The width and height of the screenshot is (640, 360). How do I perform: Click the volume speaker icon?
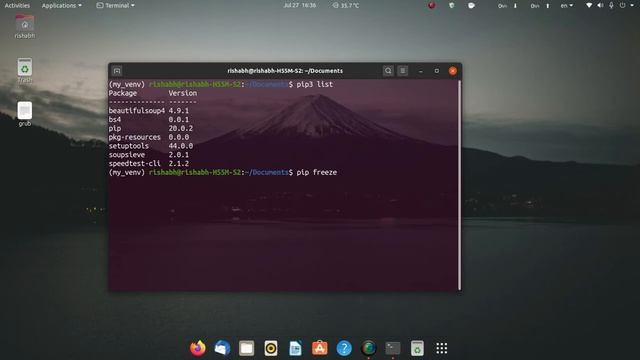[x=600, y=5]
